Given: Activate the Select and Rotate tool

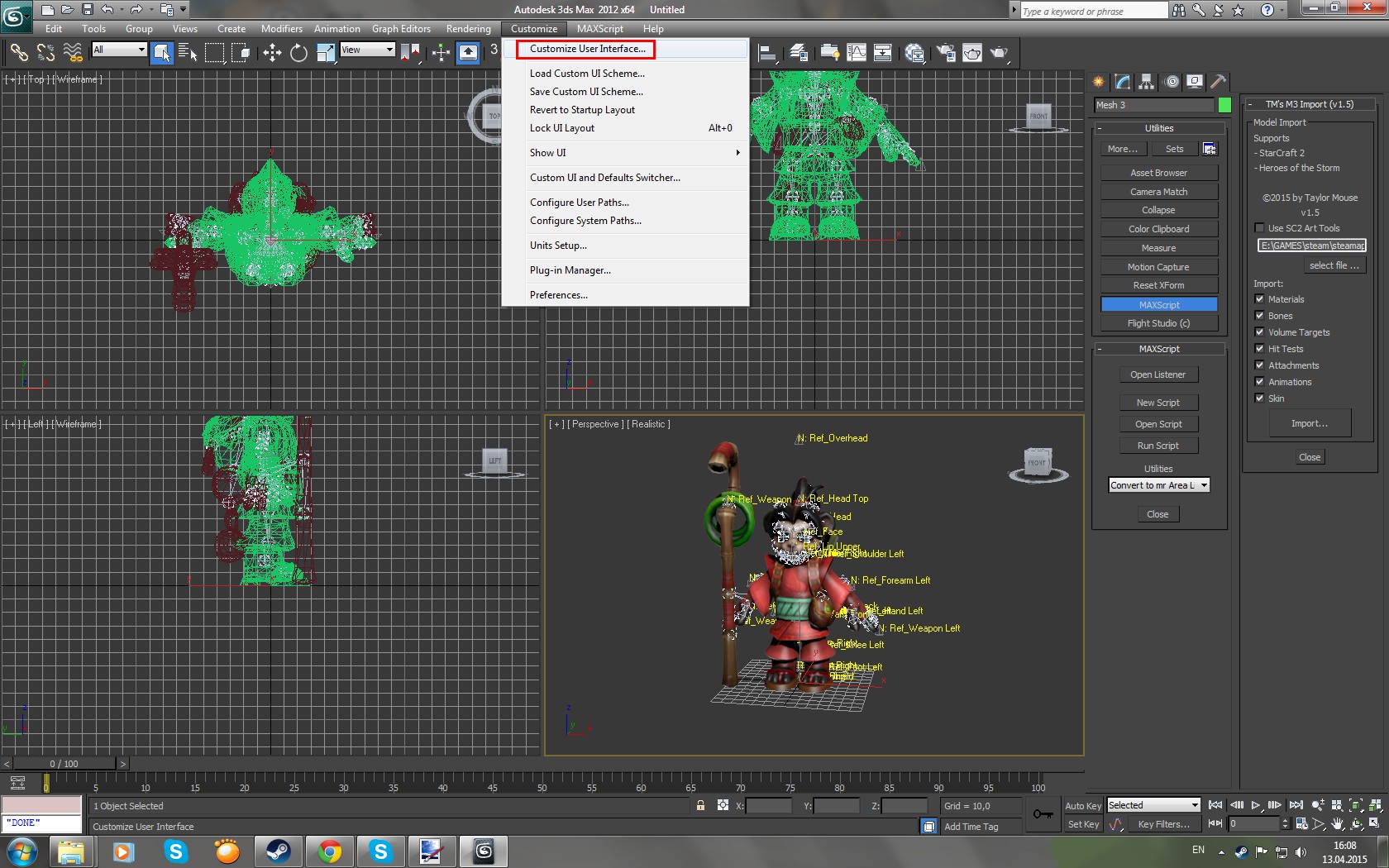Looking at the screenshot, I should (298, 53).
